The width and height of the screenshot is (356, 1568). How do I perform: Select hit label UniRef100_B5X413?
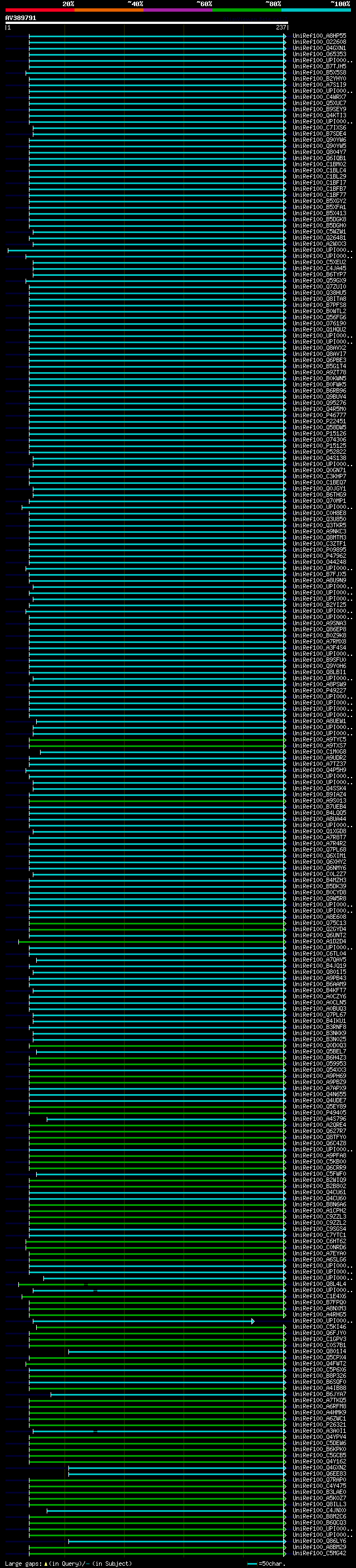[319, 214]
